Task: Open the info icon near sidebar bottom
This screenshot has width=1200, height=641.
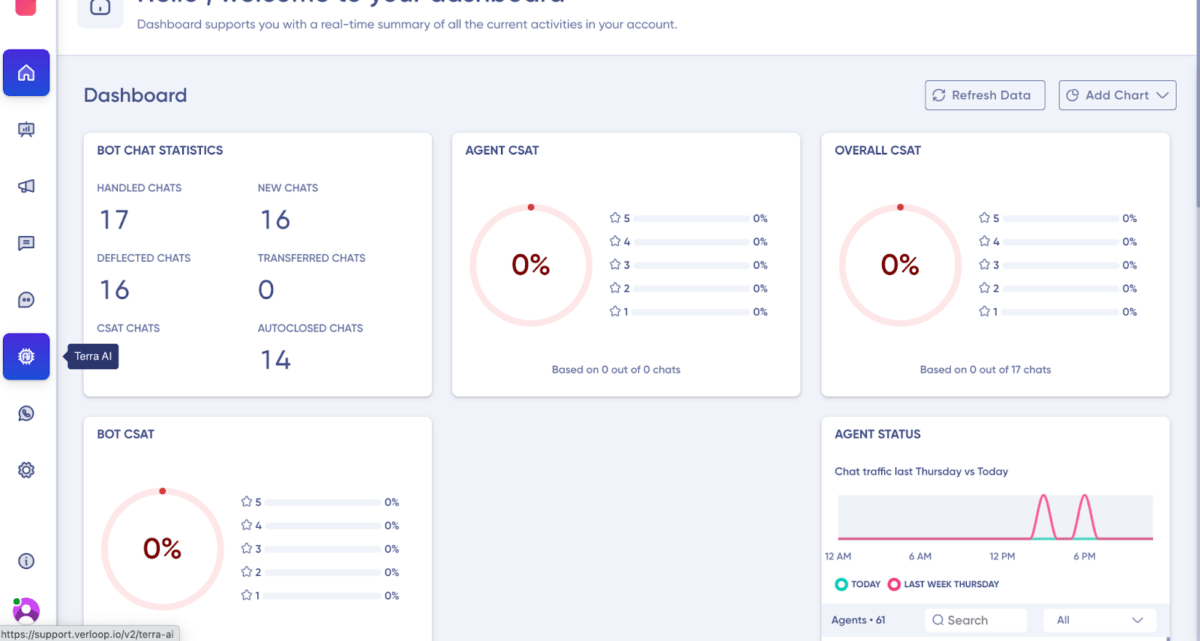Action: (x=26, y=561)
